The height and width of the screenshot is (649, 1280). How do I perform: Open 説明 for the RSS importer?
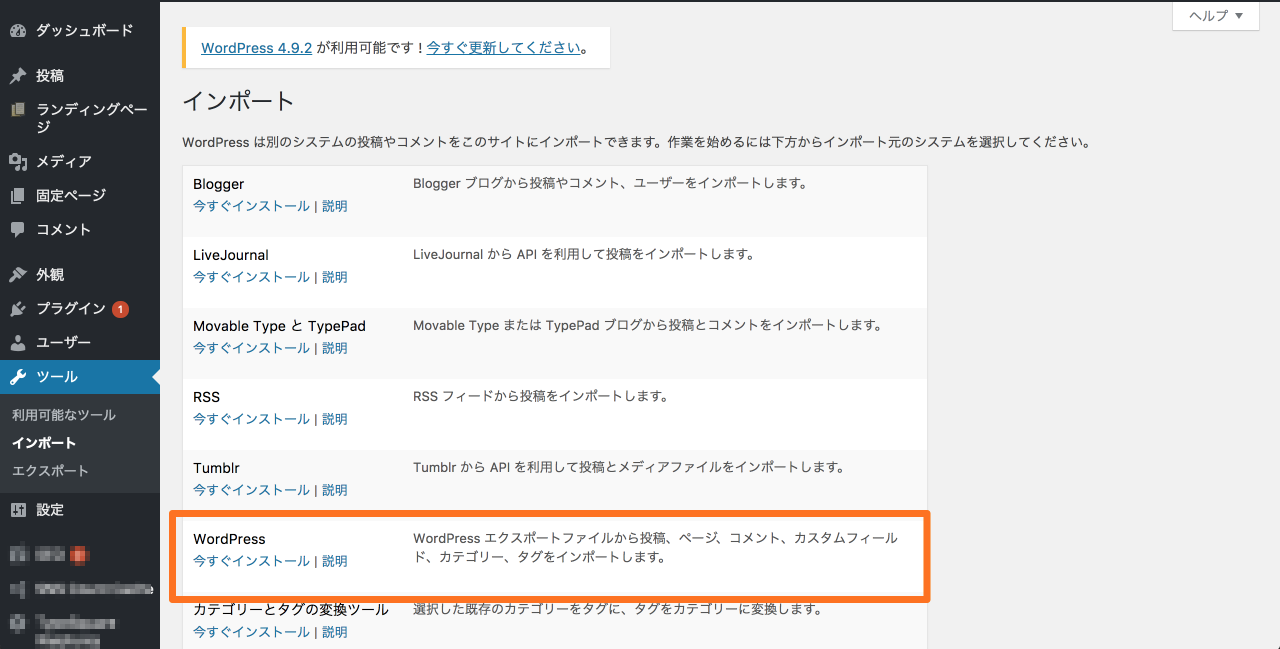tap(335, 419)
